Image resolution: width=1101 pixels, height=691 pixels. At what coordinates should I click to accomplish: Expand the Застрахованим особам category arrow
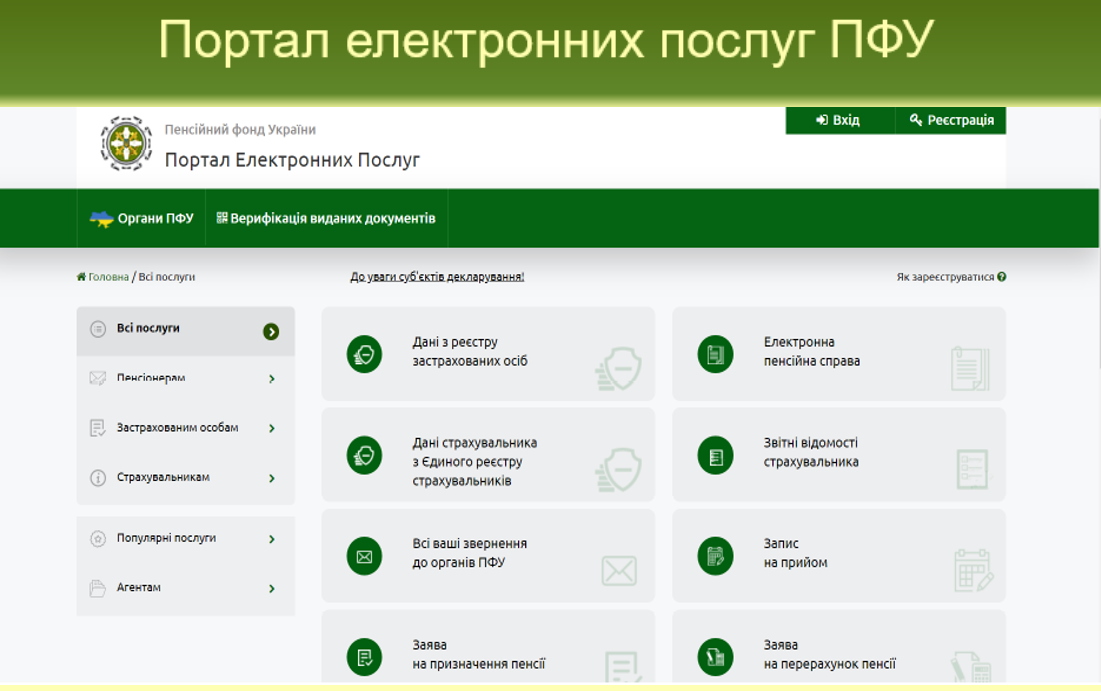[271, 428]
